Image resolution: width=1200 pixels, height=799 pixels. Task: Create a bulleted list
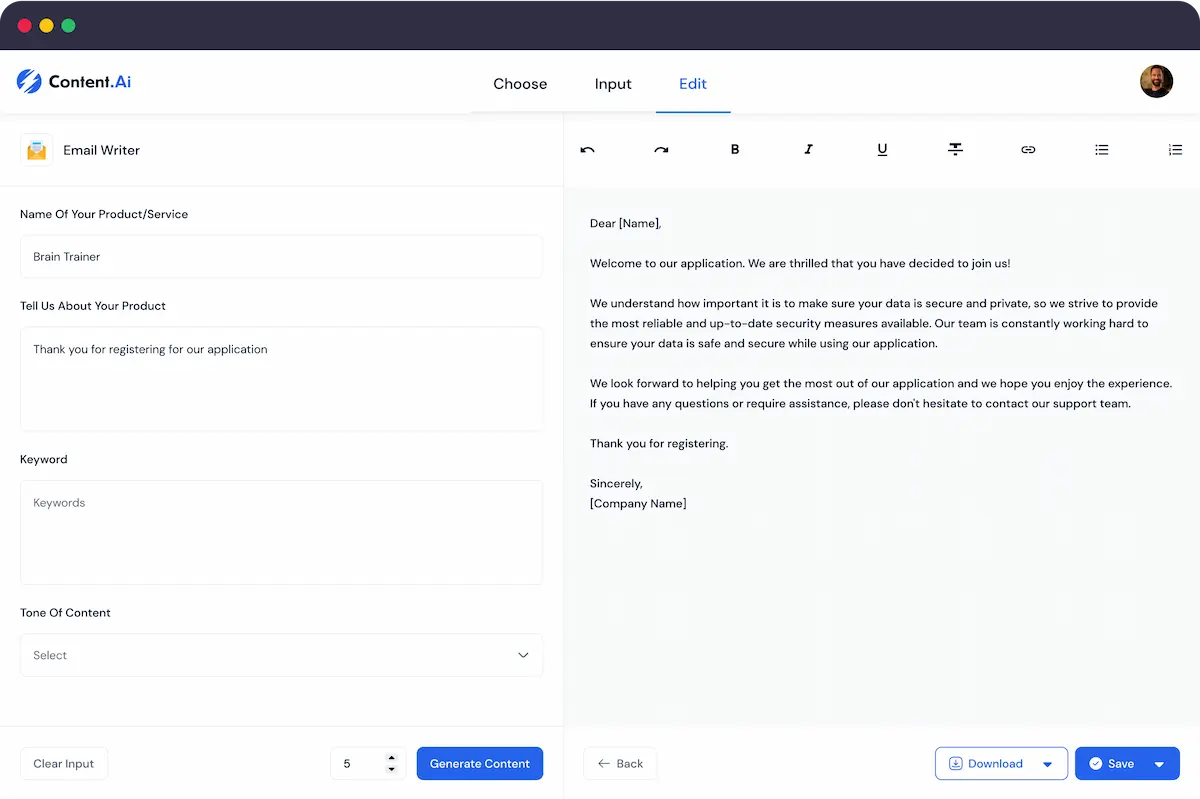pyautogui.click(x=1101, y=150)
